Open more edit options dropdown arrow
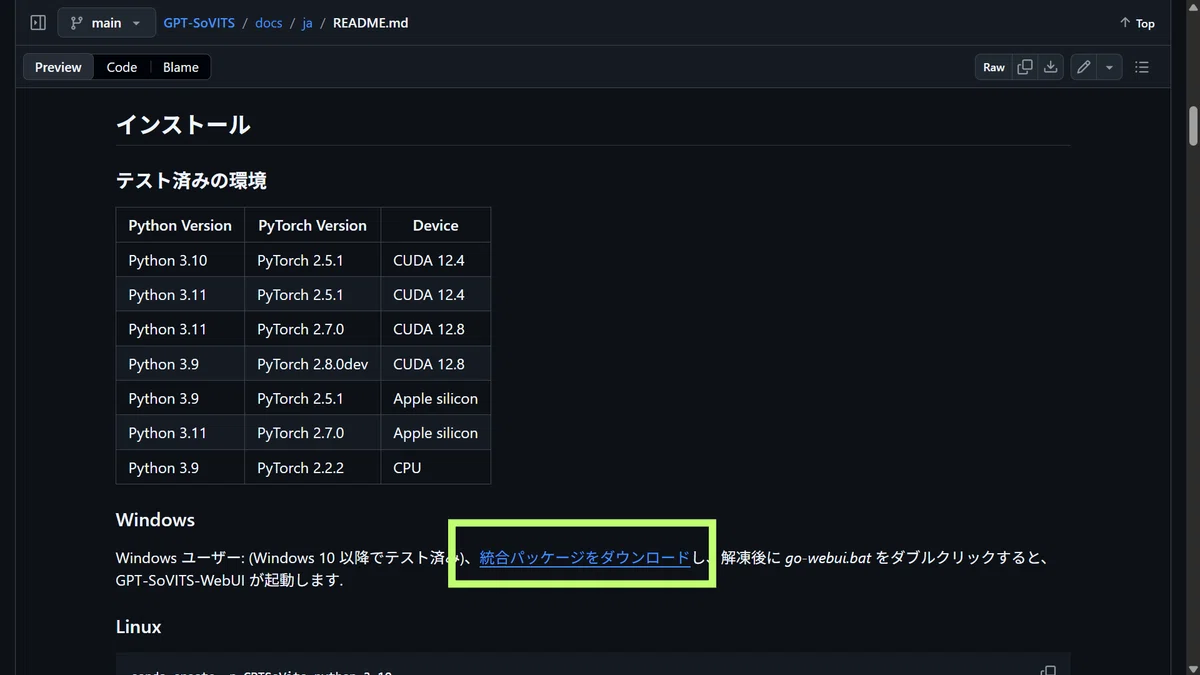Screen dimensions: 1200x675 coord(1109,67)
